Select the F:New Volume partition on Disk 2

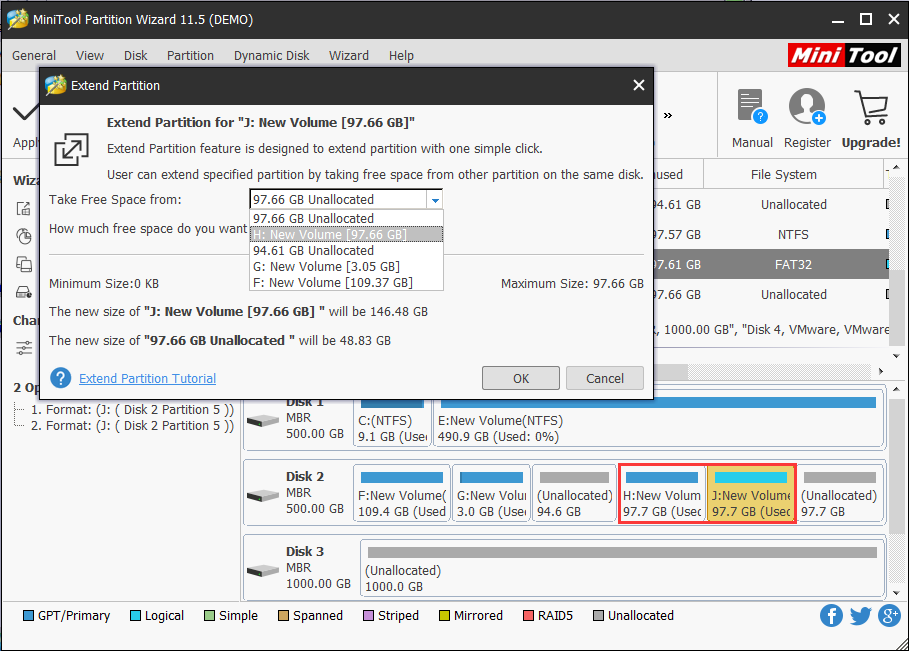402,494
